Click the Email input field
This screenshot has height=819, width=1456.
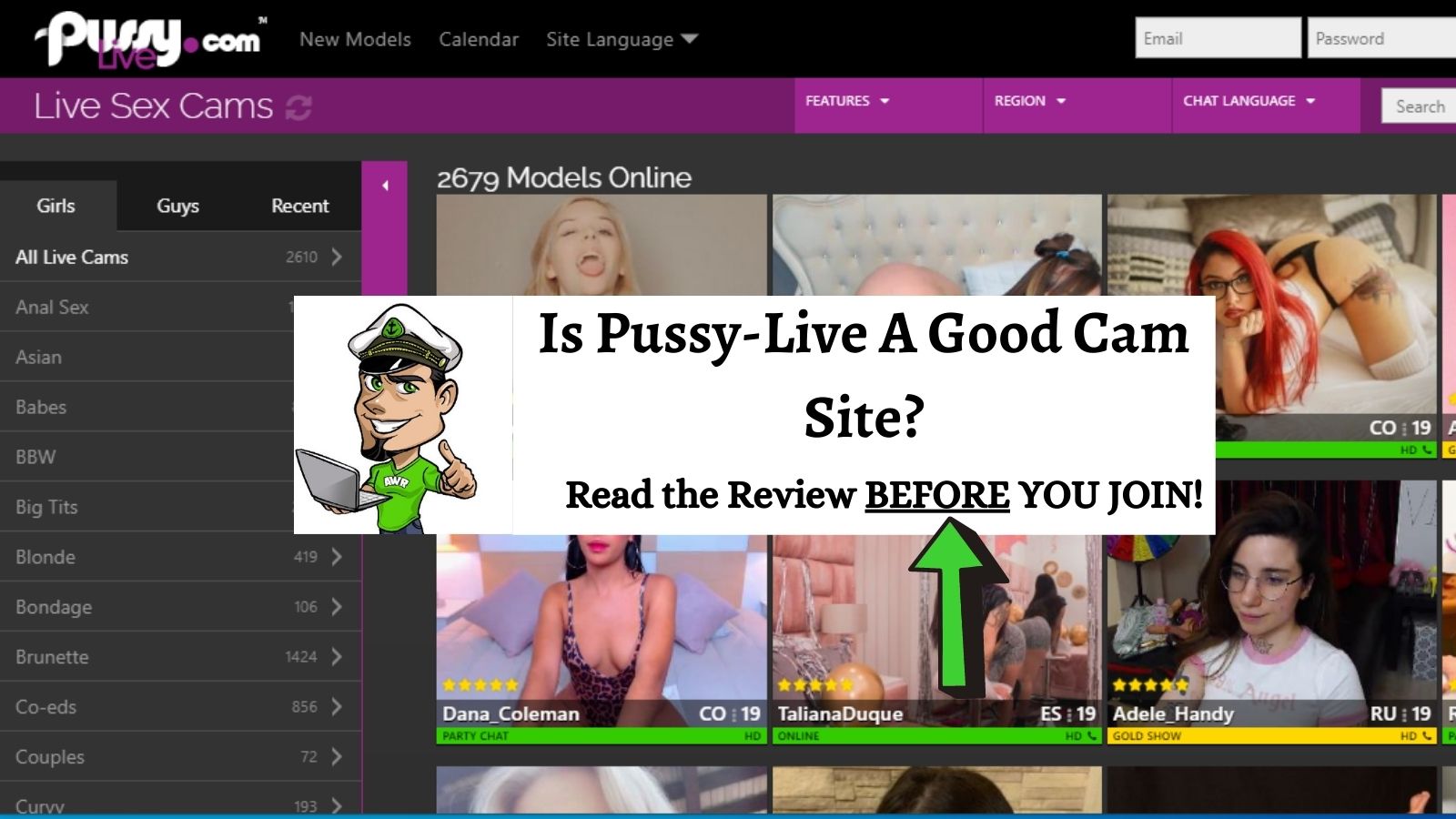[1217, 39]
